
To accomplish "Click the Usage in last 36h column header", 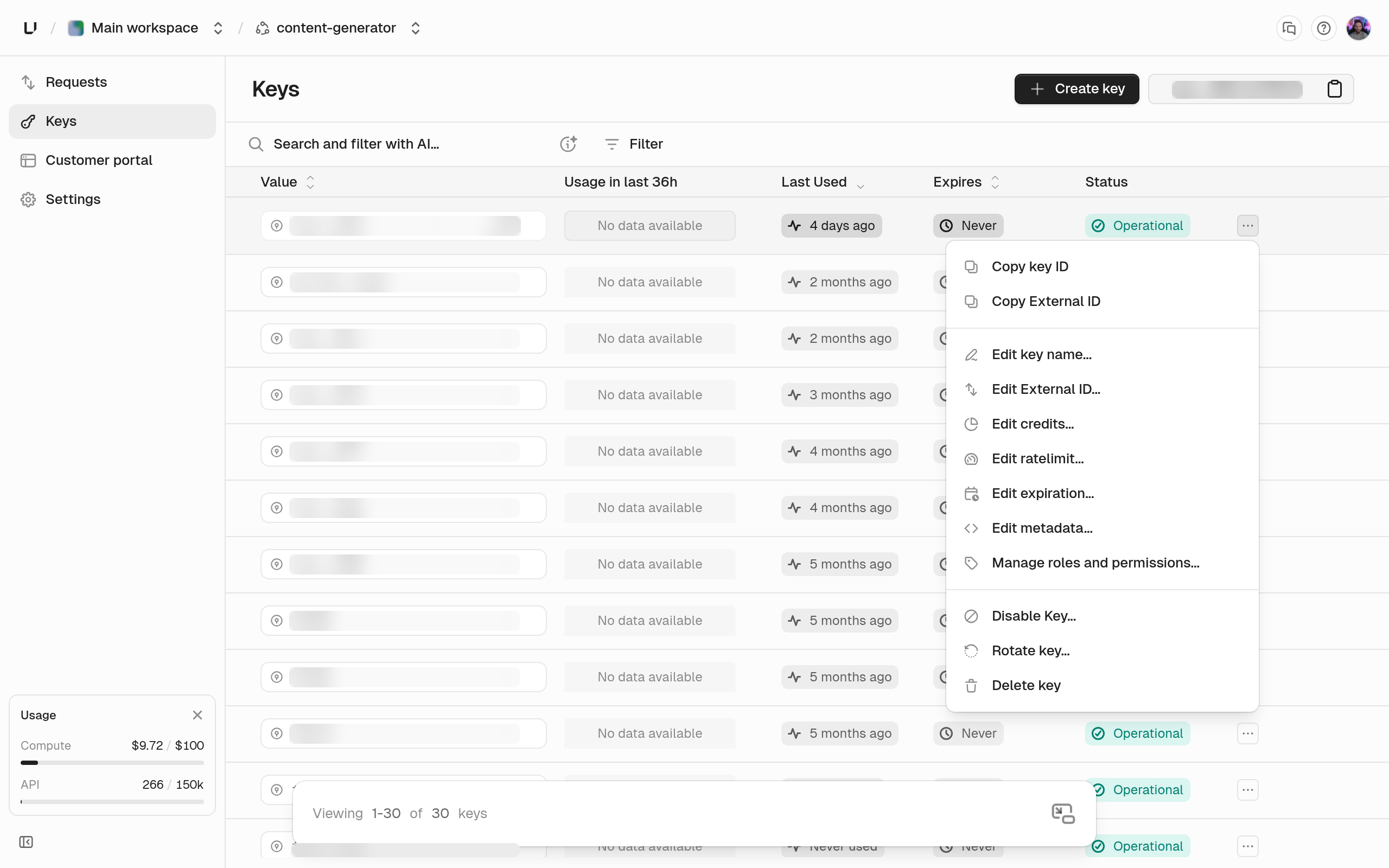I will click(621, 182).
